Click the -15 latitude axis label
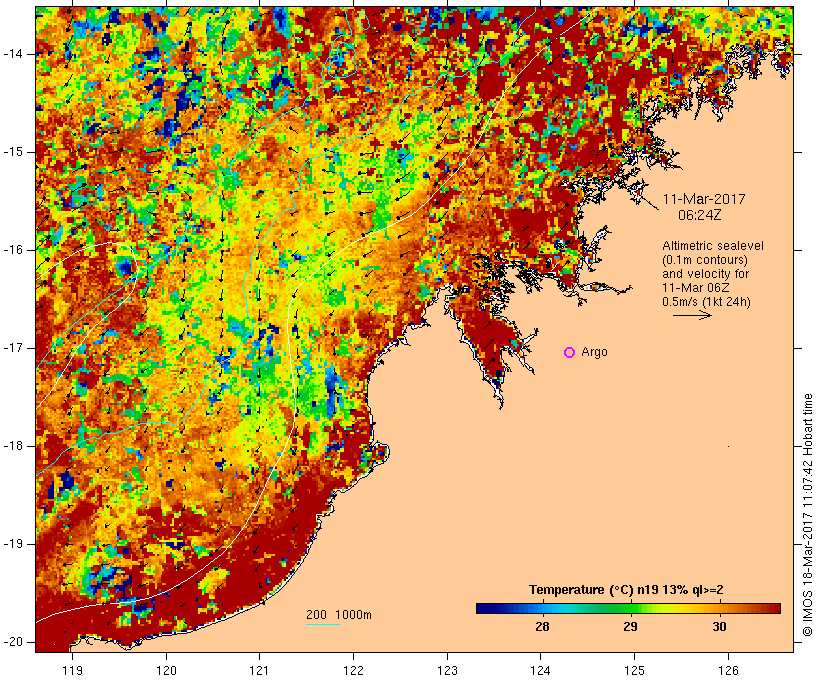 [x=13, y=152]
